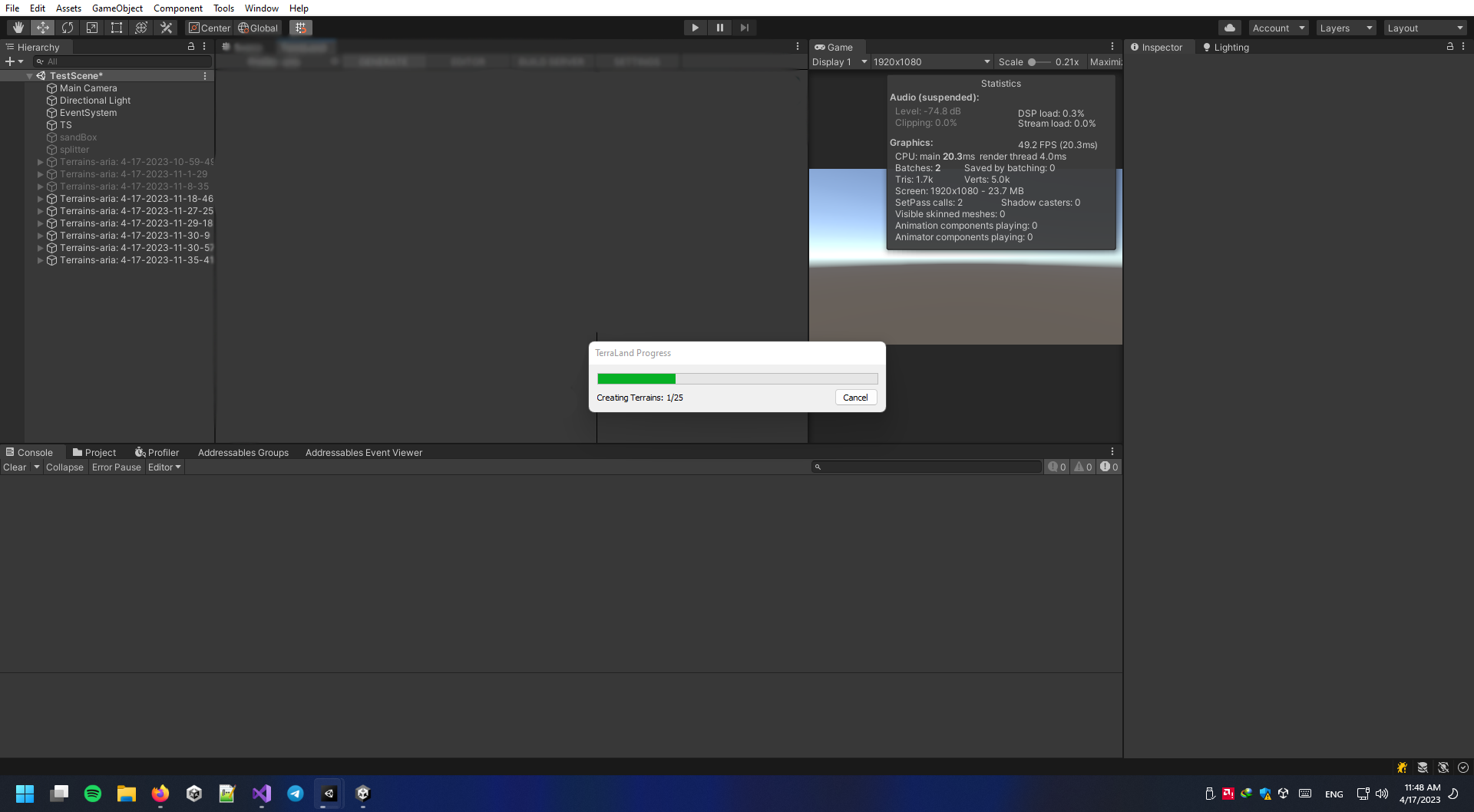Expand the Terrains-aria 4-17-2023-11-35 item
This screenshot has width=1474, height=812.
point(41,260)
